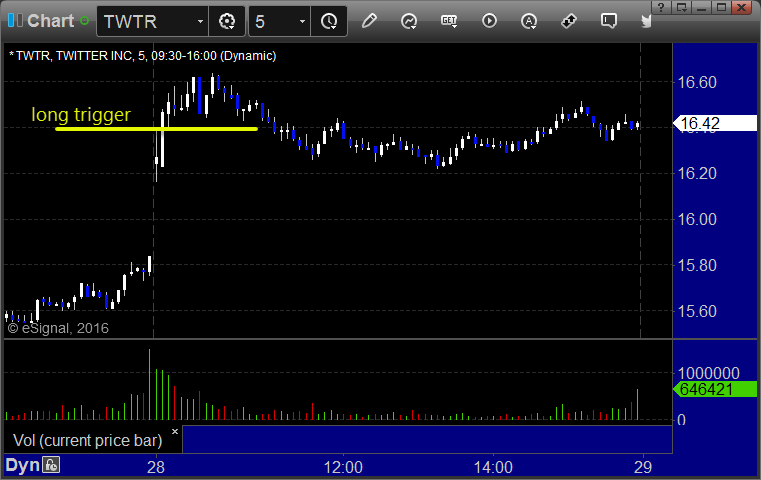Image resolution: width=761 pixels, height=480 pixels.
Task: Select the yellow long trigger line
Action: [x=157, y=129]
